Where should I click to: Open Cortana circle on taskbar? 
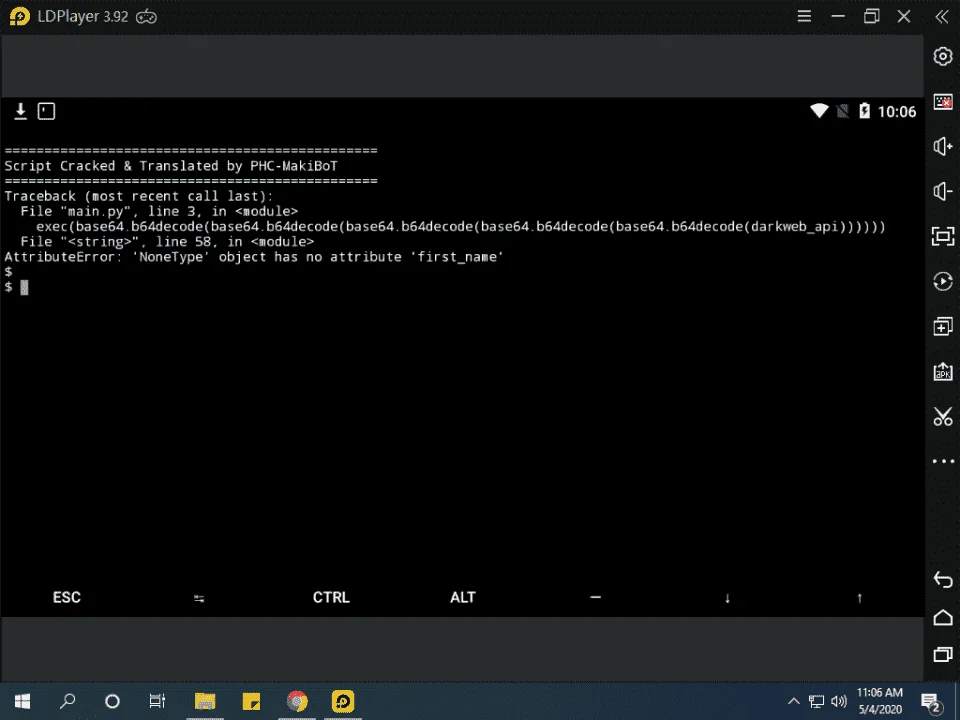pyautogui.click(x=112, y=701)
